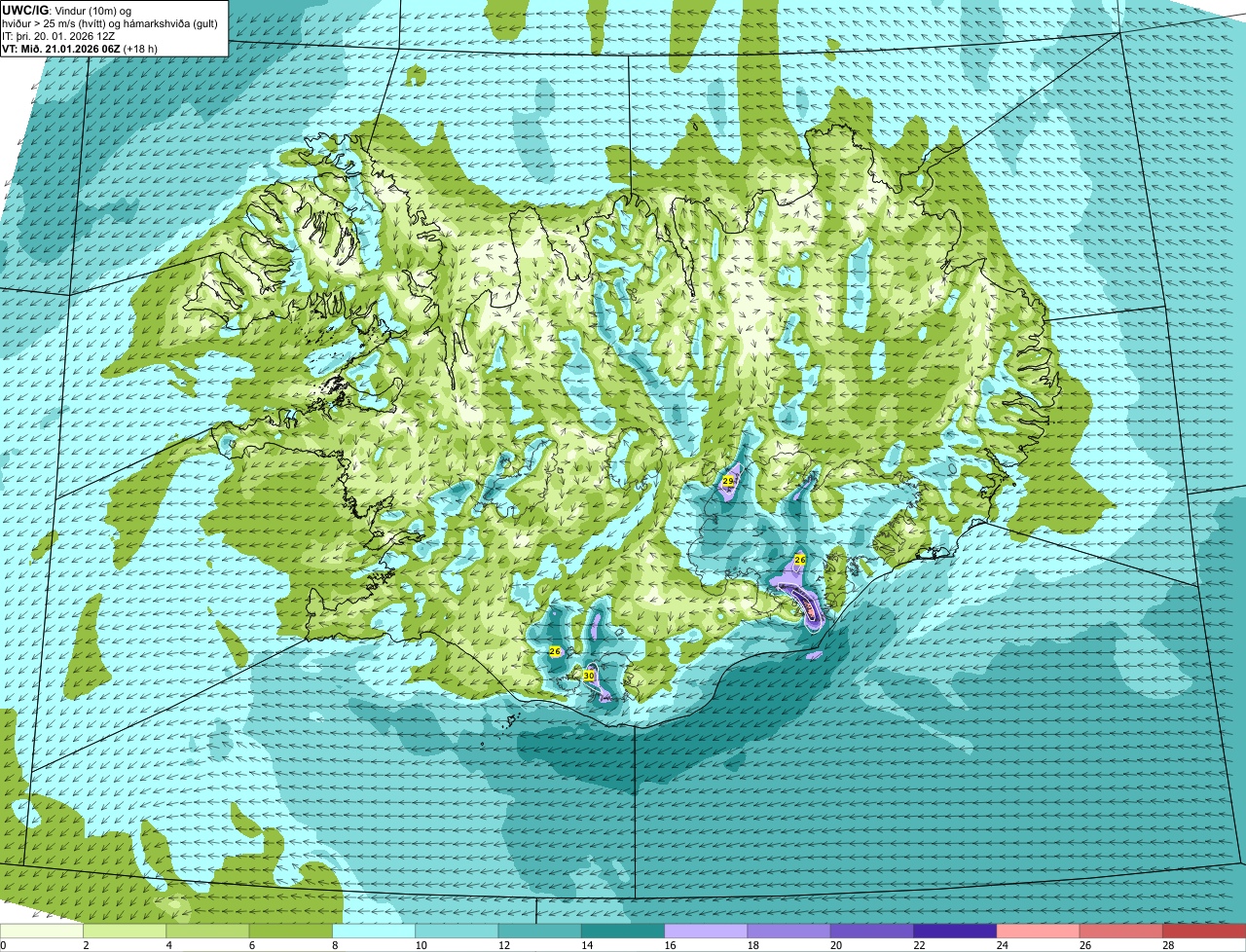Click the legend scale label '6'
This screenshot has height=952, width=1246.
coord(251,945)
